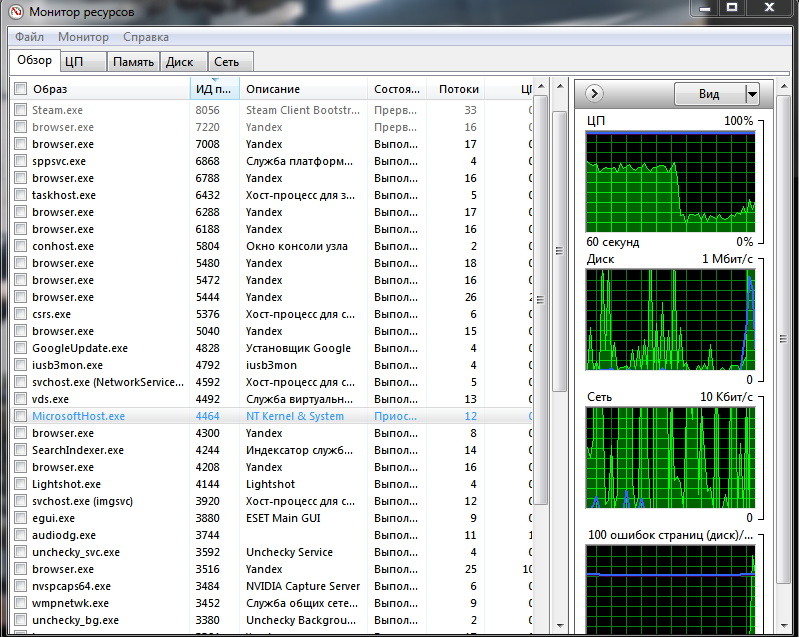Check the Steam.exe process checkbox
Viewport: 799px width, 637px height.
tap(21, 110)
